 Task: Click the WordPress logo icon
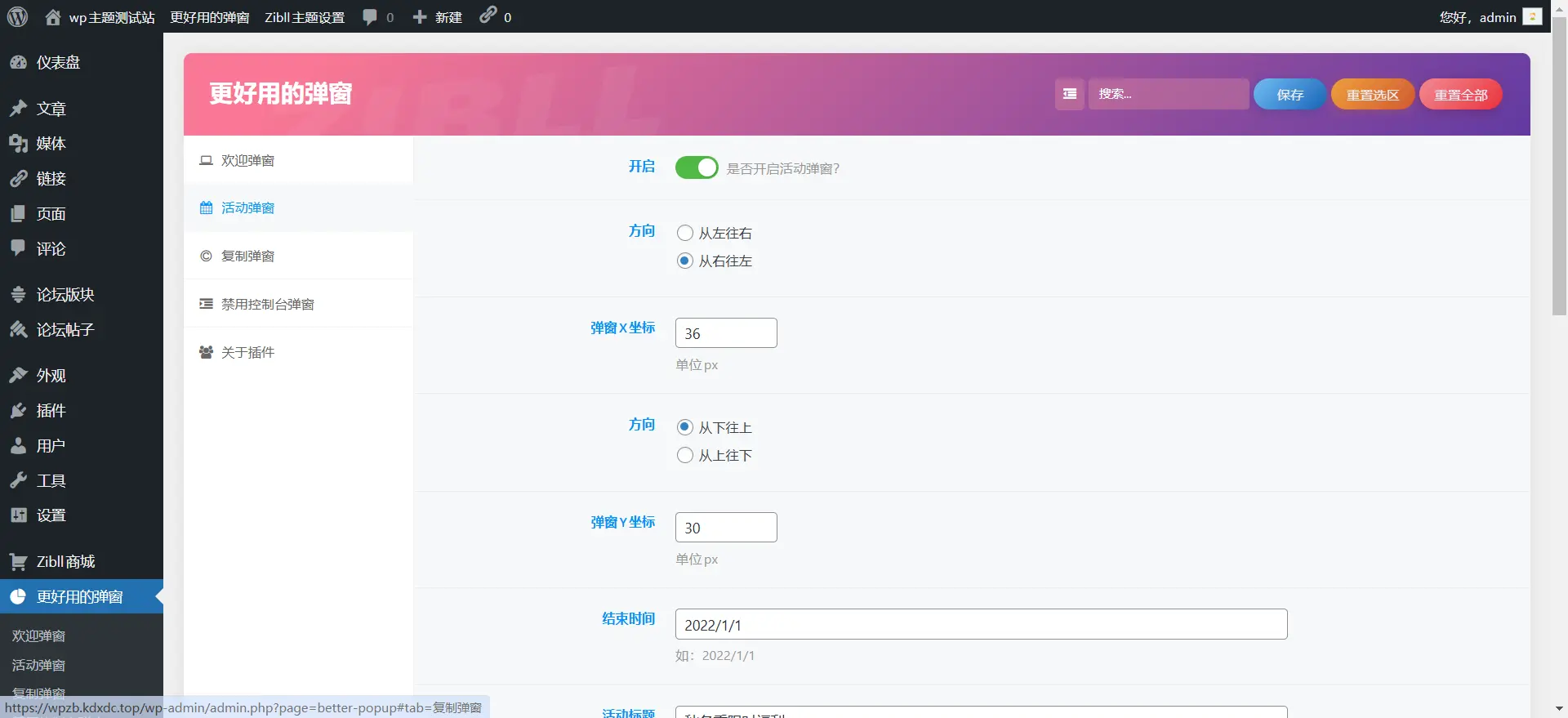click(x=17, y=16)
